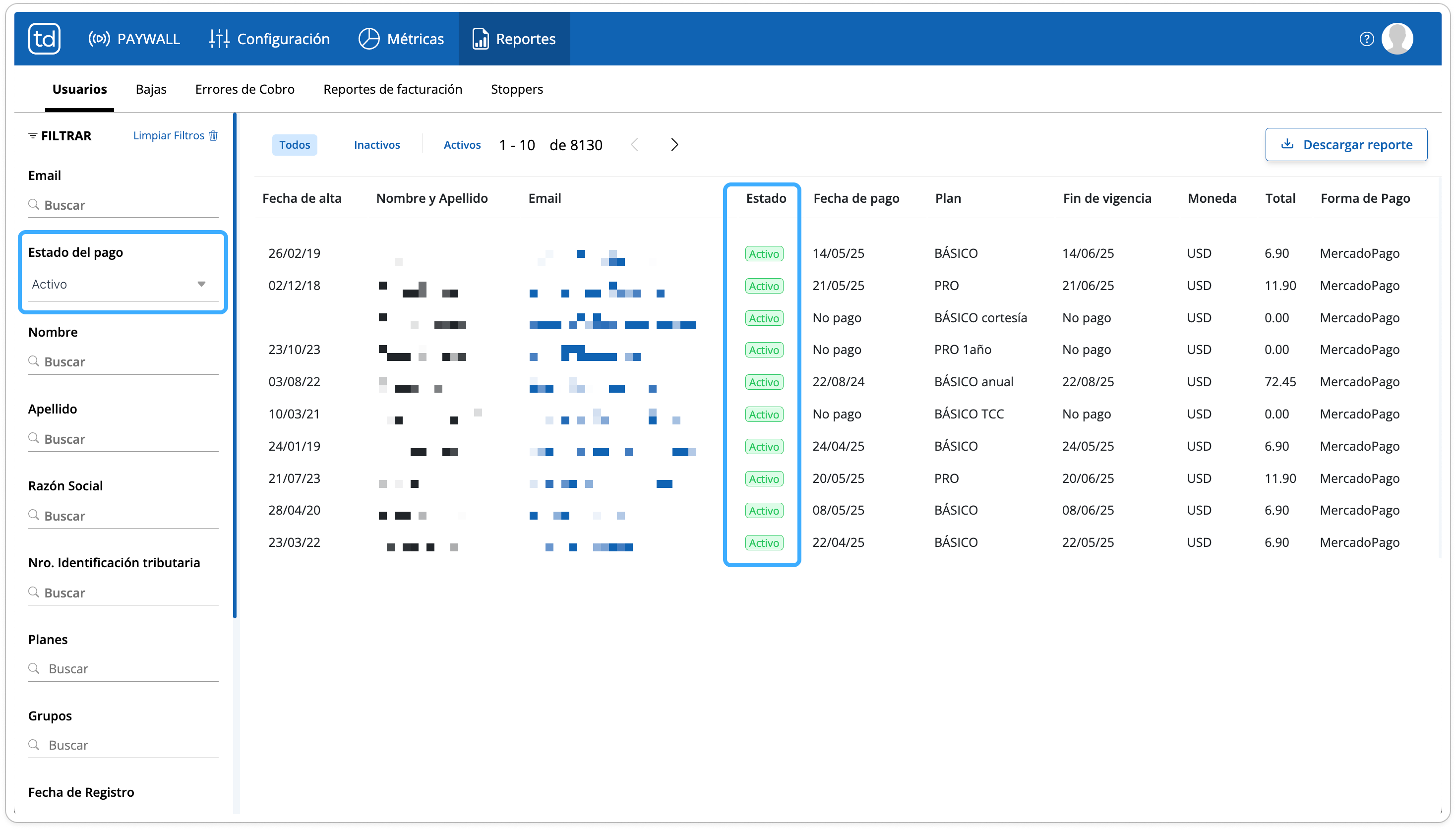
Task: Click Limpiar Filtros link
Action: coord(169,135)
